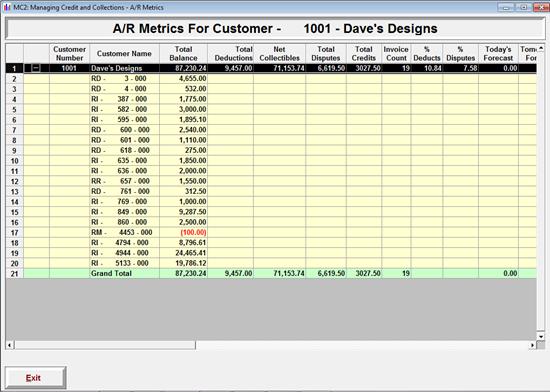
Task: Select row header number 17
Action: 14,232
